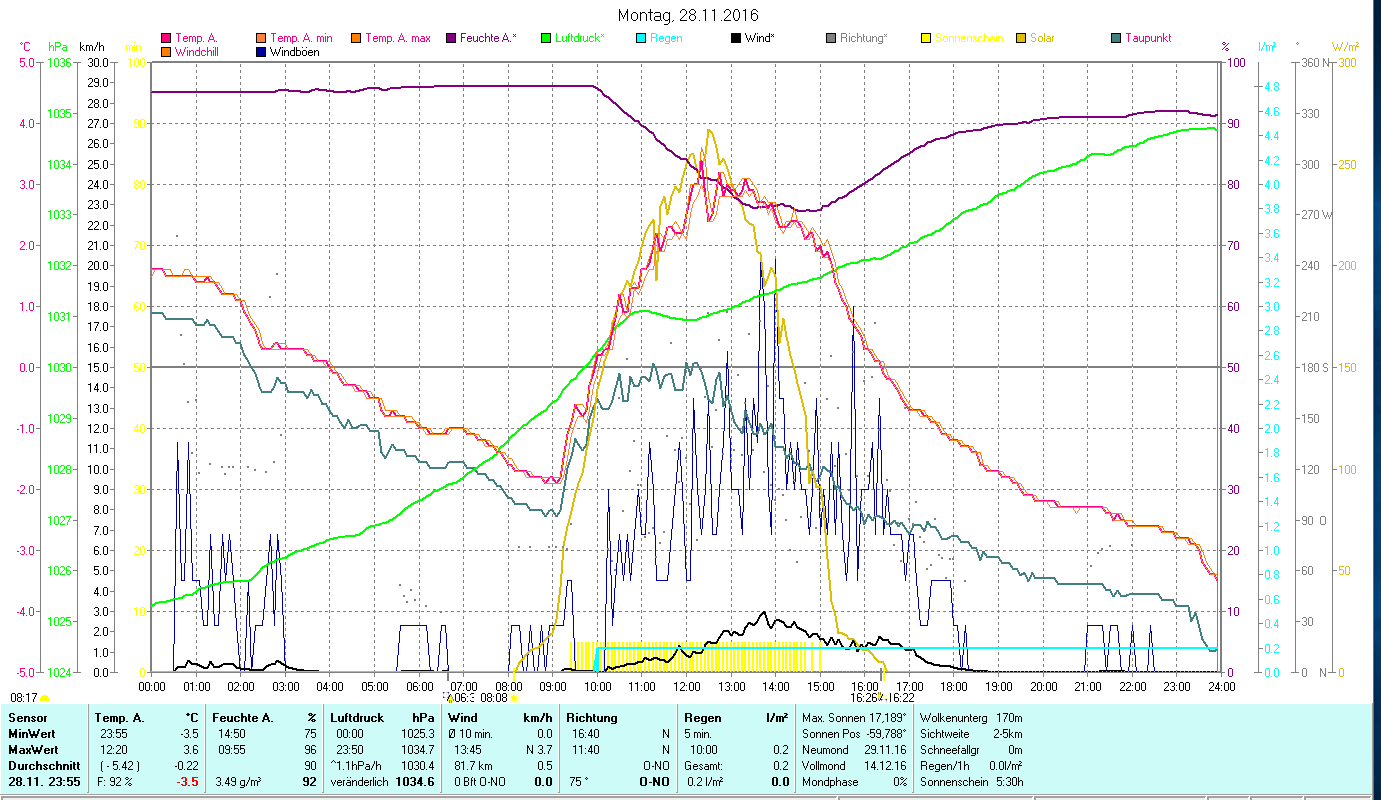Click the pink Temp. A. legend swatch
The width and height of the screenshot is (1381, 800).
click(x=165, y=39)
